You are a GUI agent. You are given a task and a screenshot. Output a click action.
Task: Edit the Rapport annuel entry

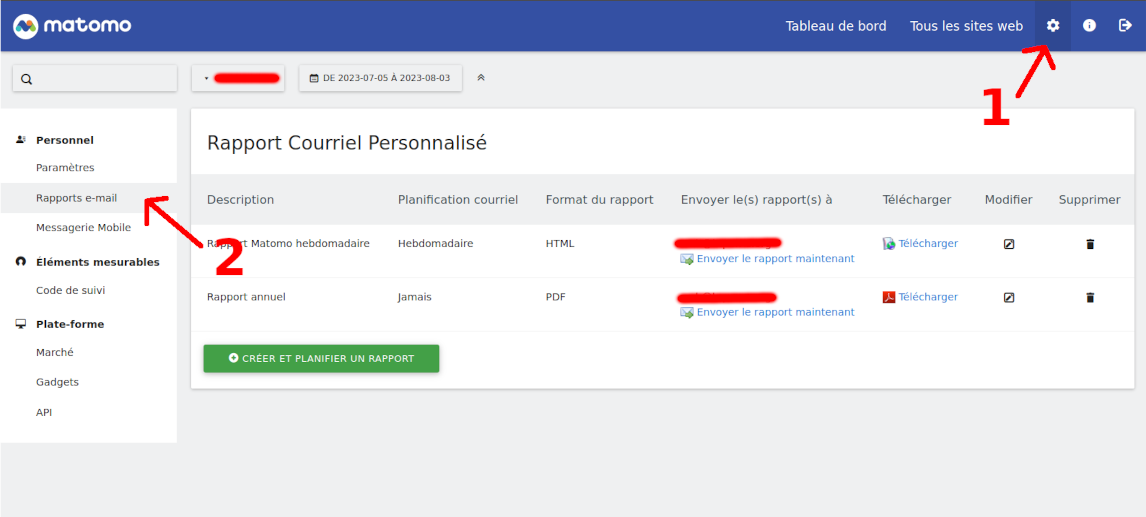tap(1008, 297)
